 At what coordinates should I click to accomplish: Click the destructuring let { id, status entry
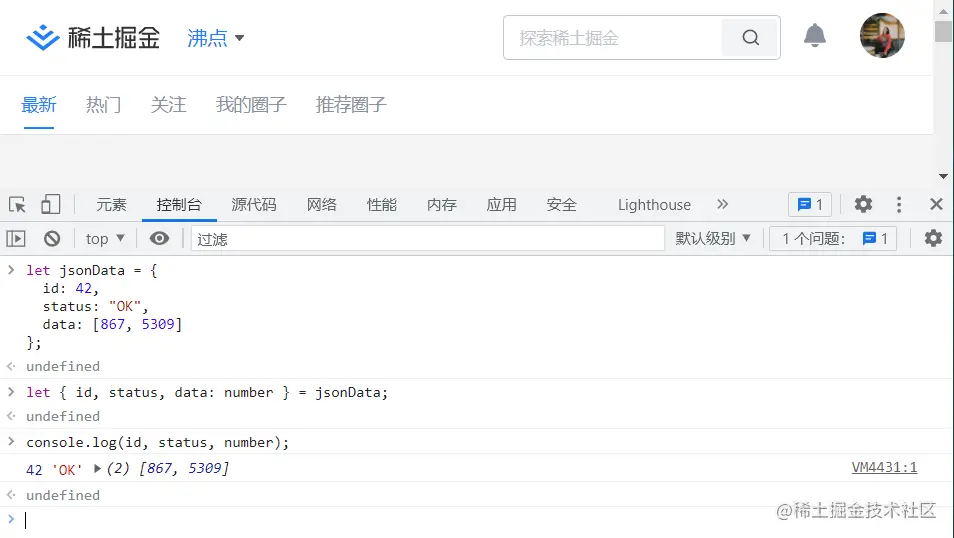point(207,393)
